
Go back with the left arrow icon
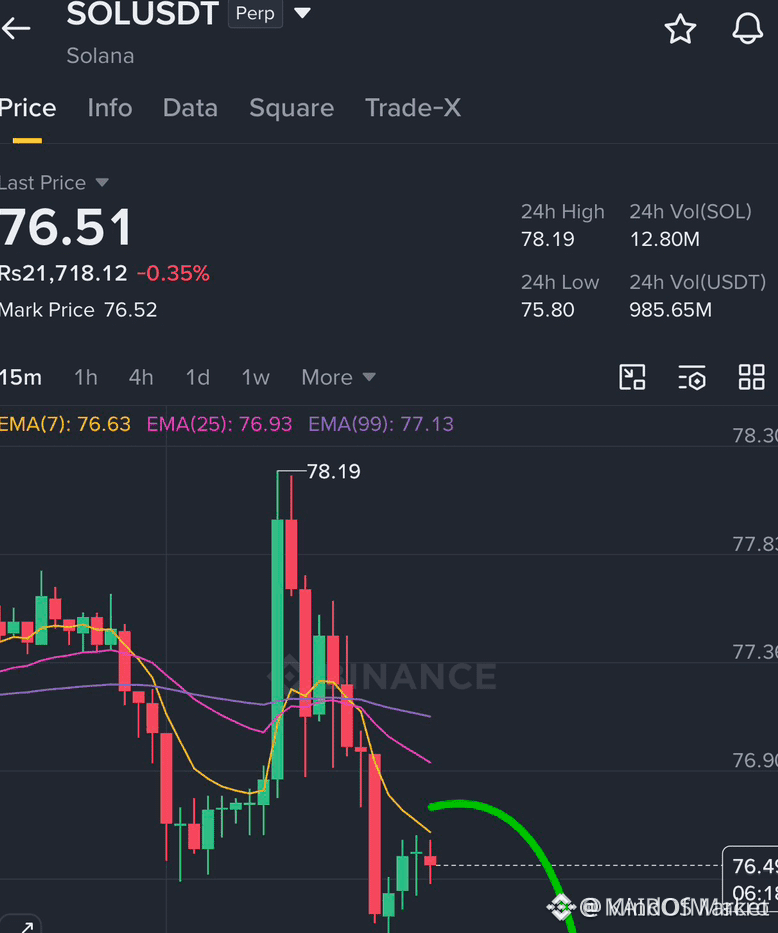coord(16,28)
